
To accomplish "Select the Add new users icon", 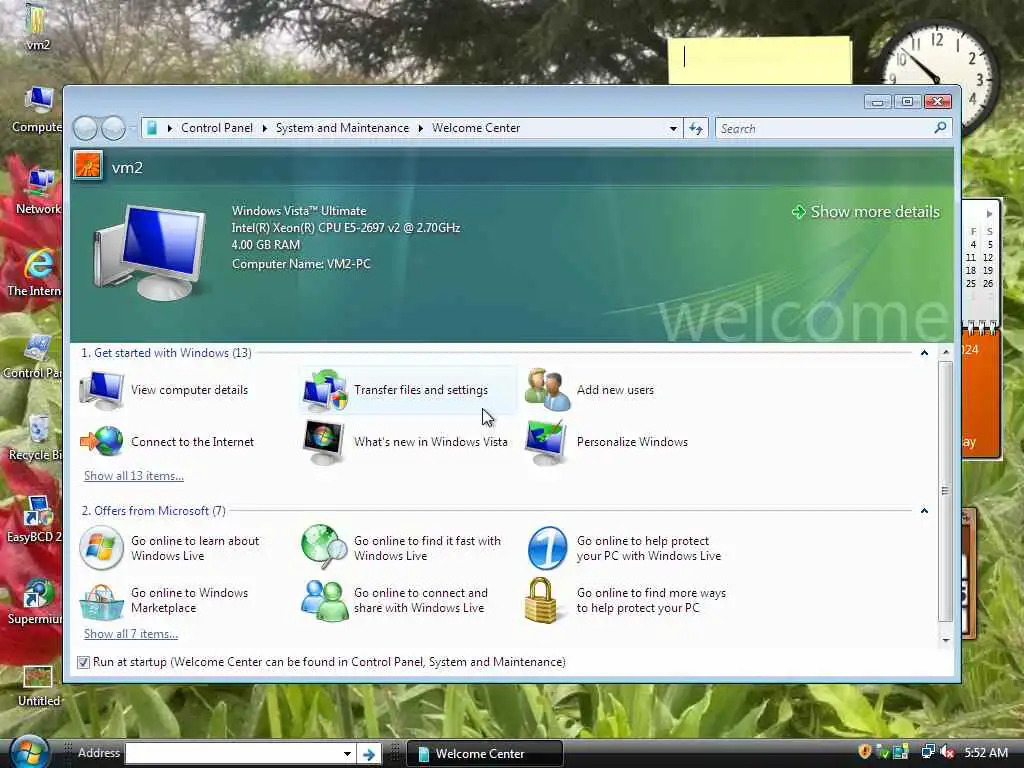I will pyautogui.click(x=547, y=390).
